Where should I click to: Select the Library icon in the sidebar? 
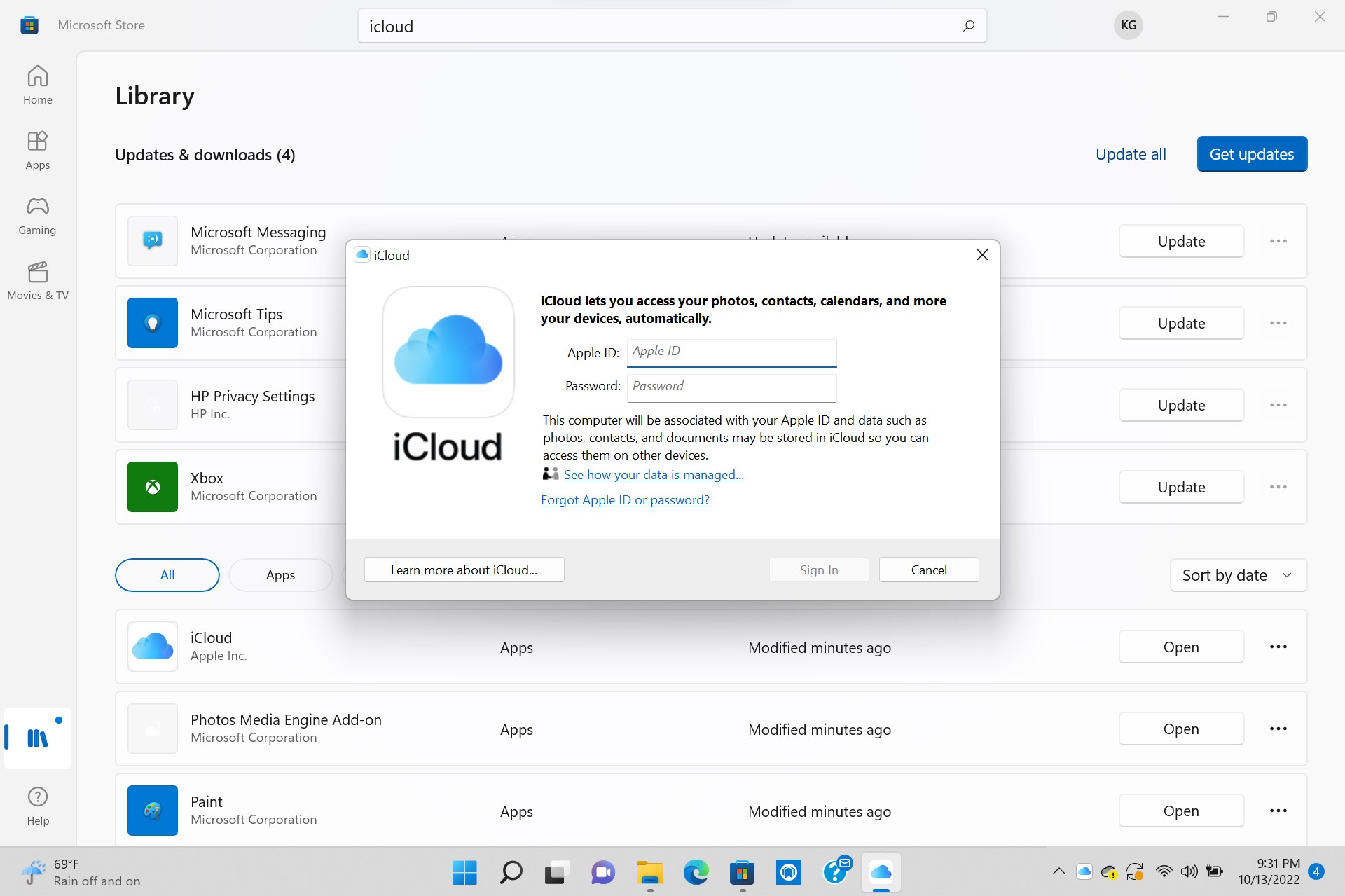37,738
